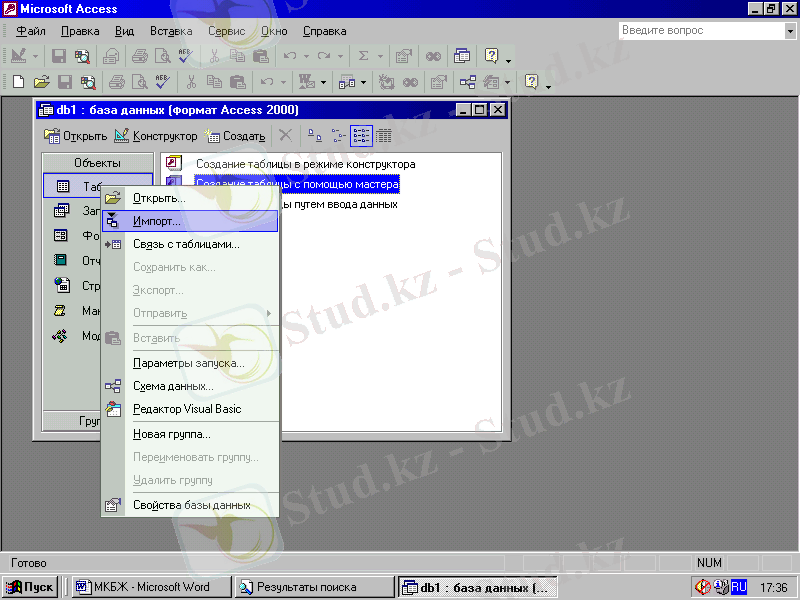Click the Copy icon in the lower toolbar row
Image resolution: width=800 pixels, height=600 pixels.
[x=214, y=82]
